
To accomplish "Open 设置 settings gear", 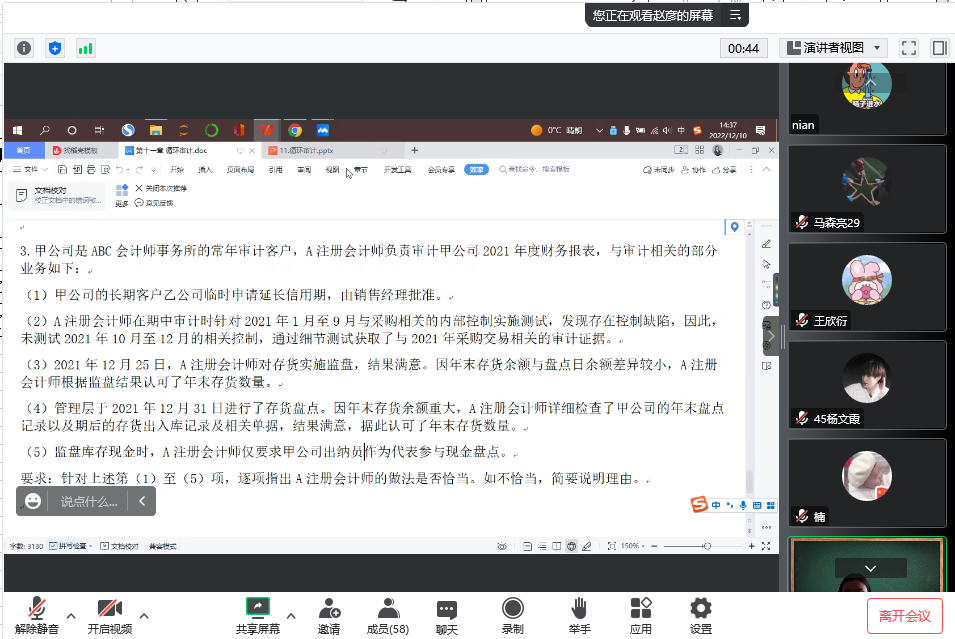I will click(x=701, y=616).
